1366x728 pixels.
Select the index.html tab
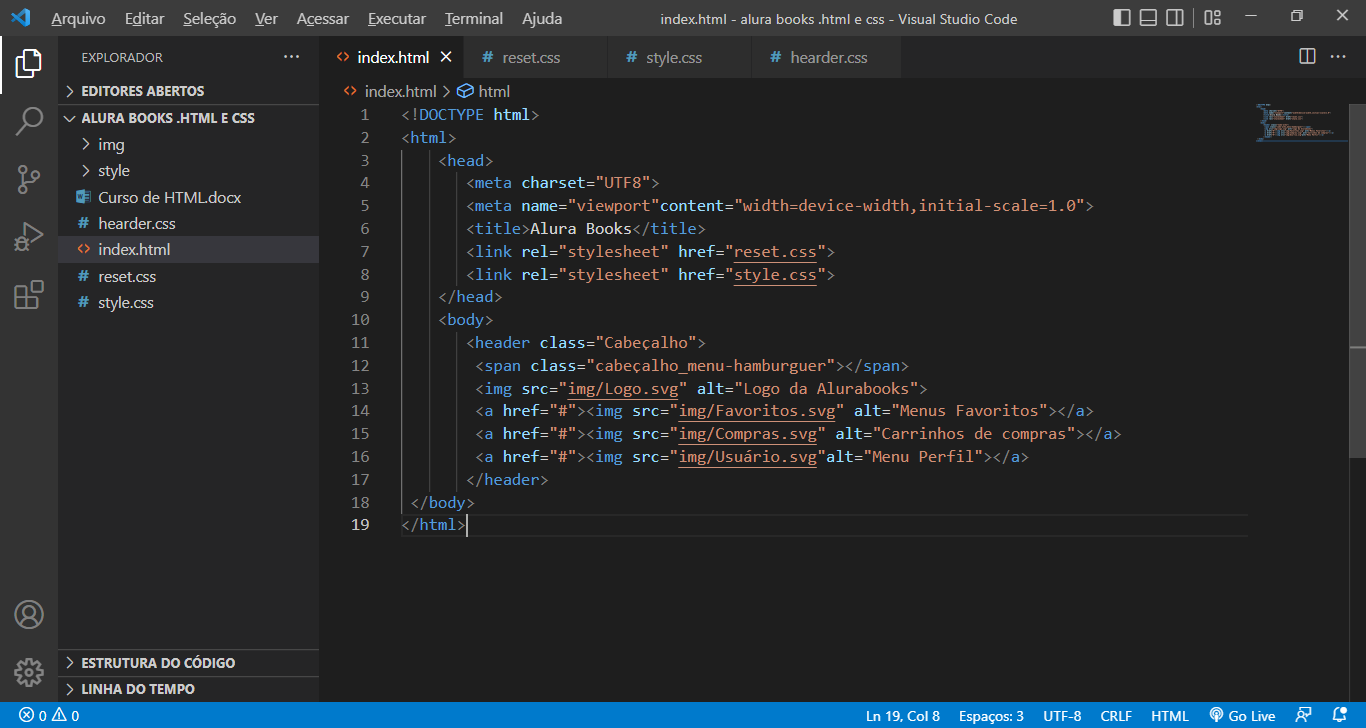pyautogui.click(x=392, y=57)
